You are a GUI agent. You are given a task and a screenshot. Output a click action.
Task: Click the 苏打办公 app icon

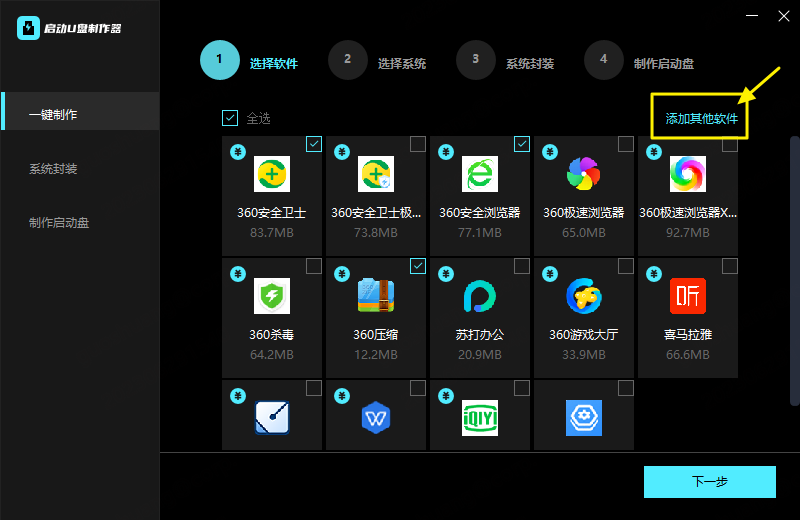coord(480,296)
